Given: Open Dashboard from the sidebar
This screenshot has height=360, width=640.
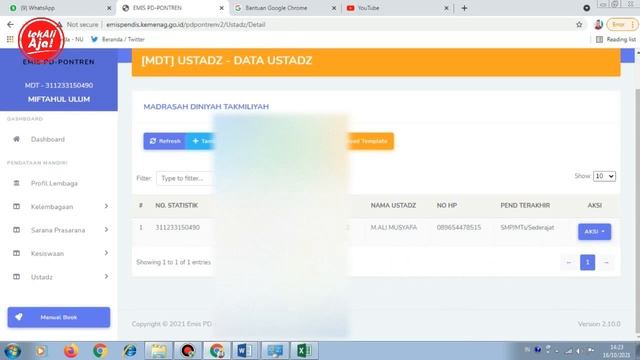Looking at the screenshot, I should [48, 139].
